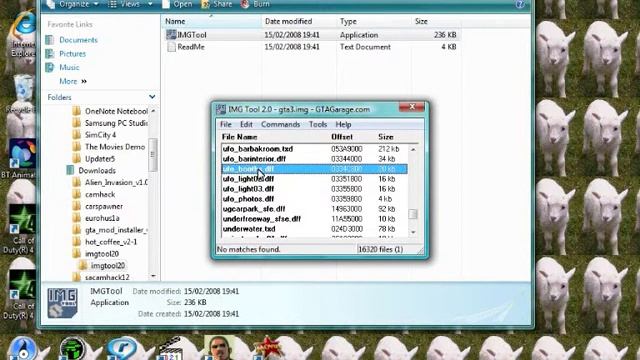Select ReadMe text document icon
Image resolution: width=640 pixels, height=360 pixels.
[x=171, y=47]
